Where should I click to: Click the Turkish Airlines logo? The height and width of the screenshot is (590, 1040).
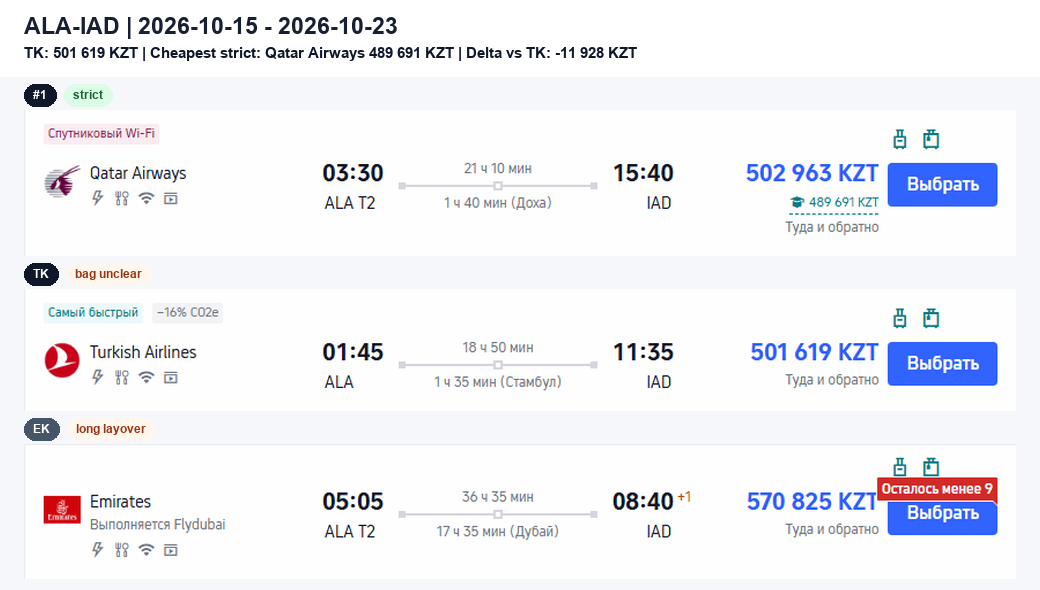pos(62,361)
